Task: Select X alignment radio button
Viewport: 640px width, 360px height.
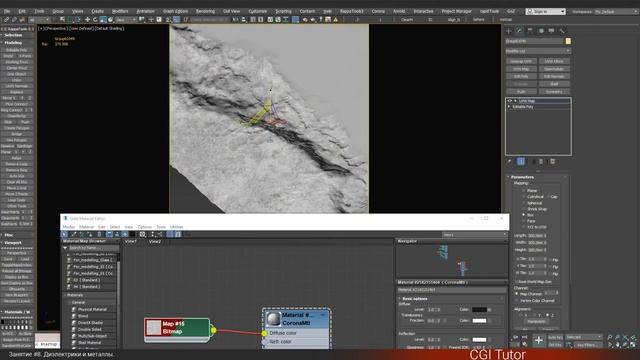Action: click(x=521, y=315)
